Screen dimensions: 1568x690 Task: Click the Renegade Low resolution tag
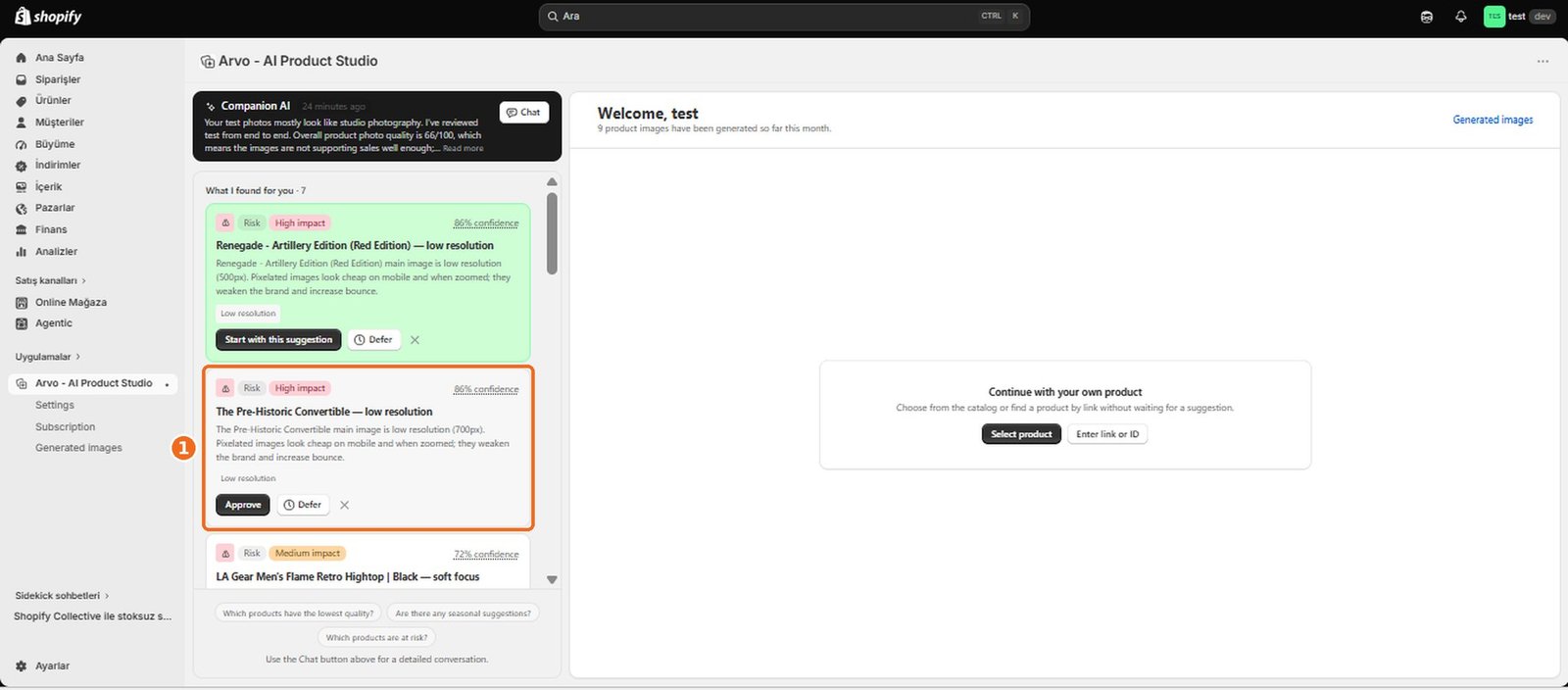tap(248, 314)
